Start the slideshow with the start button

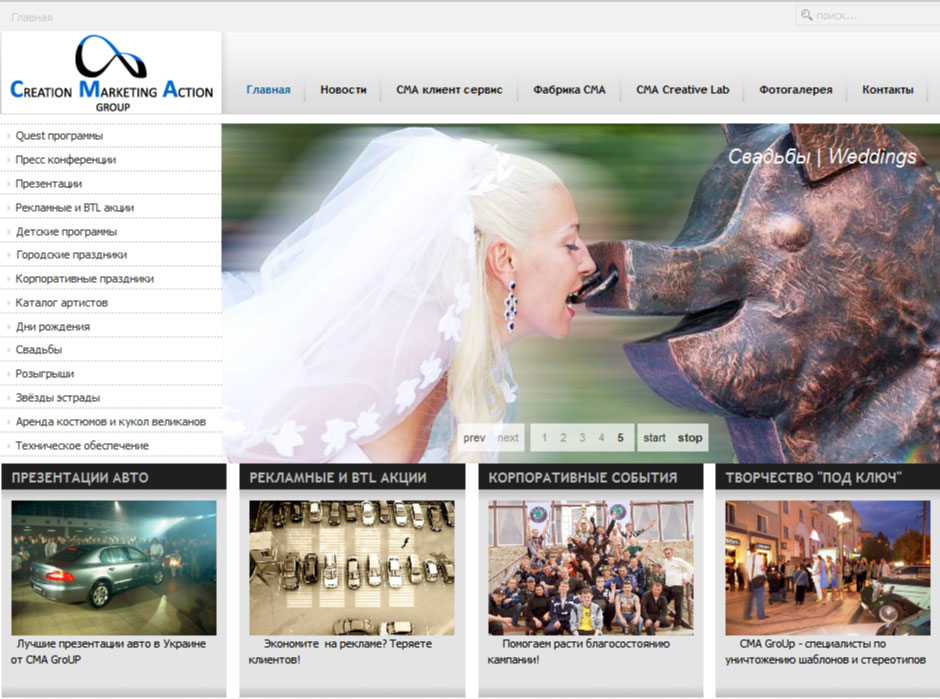pyautogui.click(x=654, y=438)
